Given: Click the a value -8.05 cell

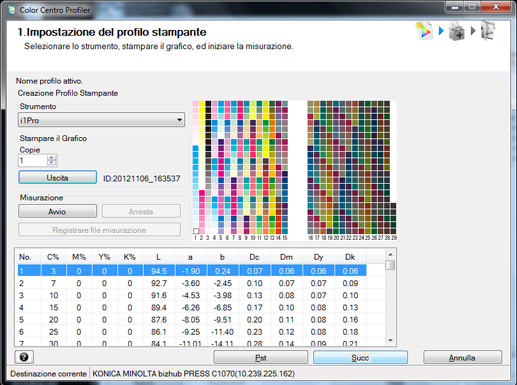Looking at the screenshot, I should (191, 320).
